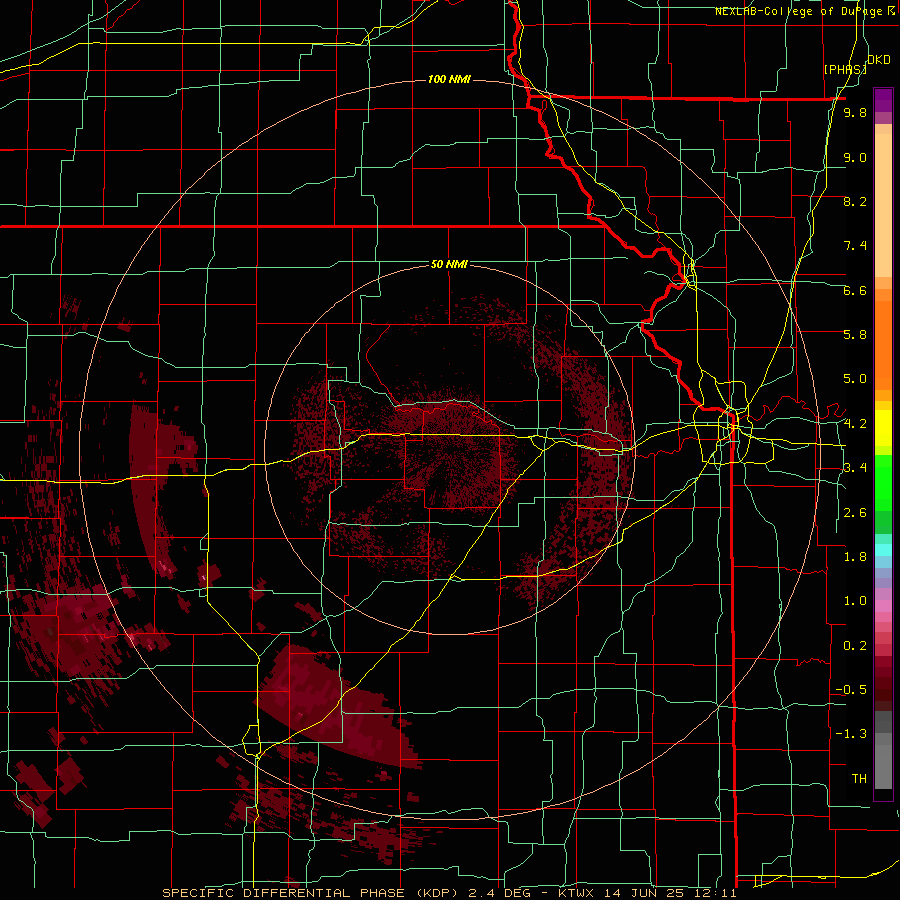
Task: Click the 5.8 legend value
Action: 855,335
